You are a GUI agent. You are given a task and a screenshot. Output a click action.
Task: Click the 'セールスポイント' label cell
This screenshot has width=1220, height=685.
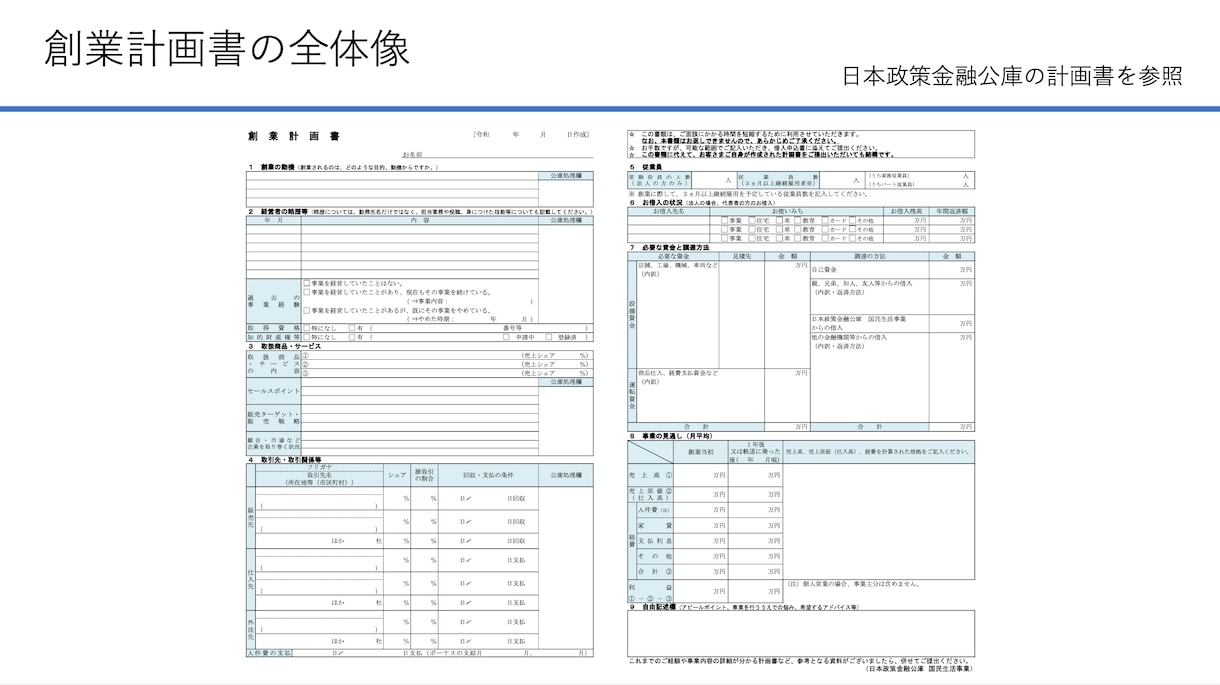click(x=274, y=391)
